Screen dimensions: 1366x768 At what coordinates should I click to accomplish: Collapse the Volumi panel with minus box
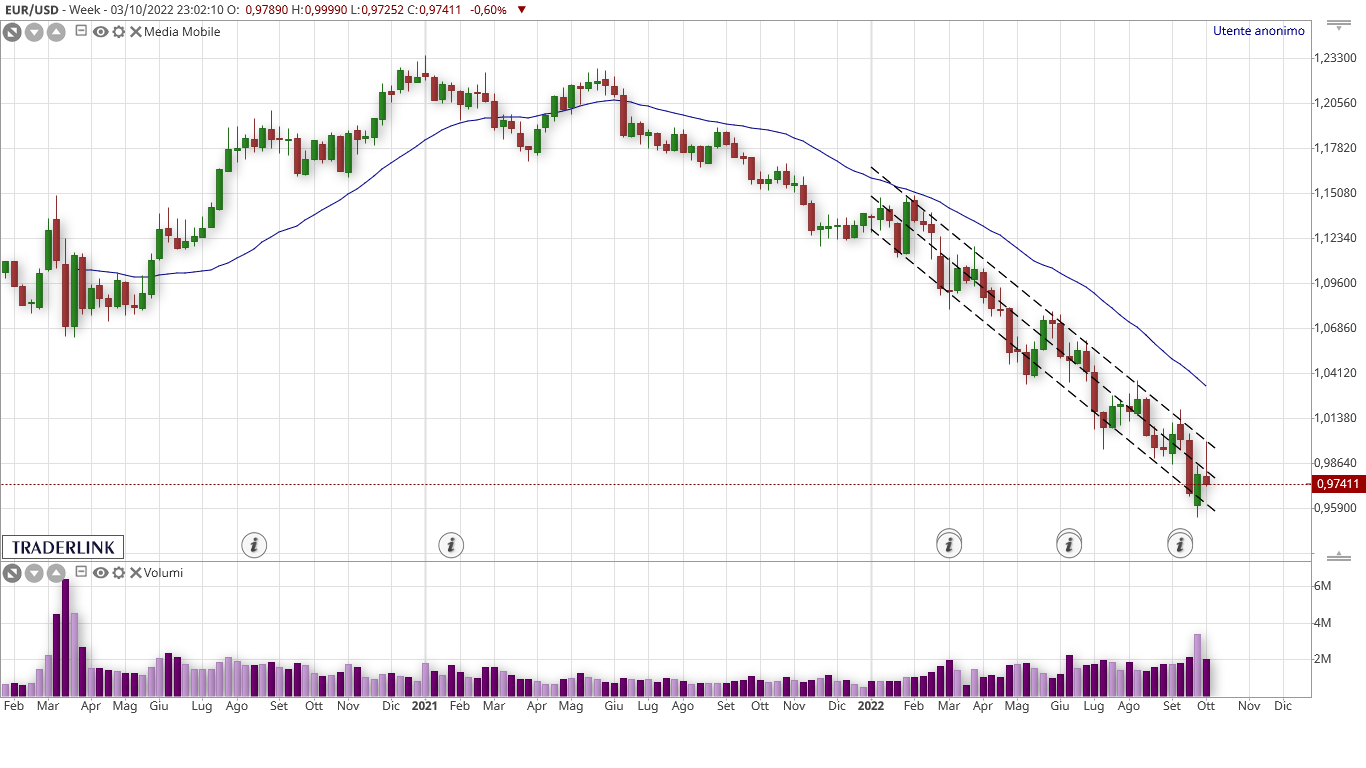coord(81,572)
